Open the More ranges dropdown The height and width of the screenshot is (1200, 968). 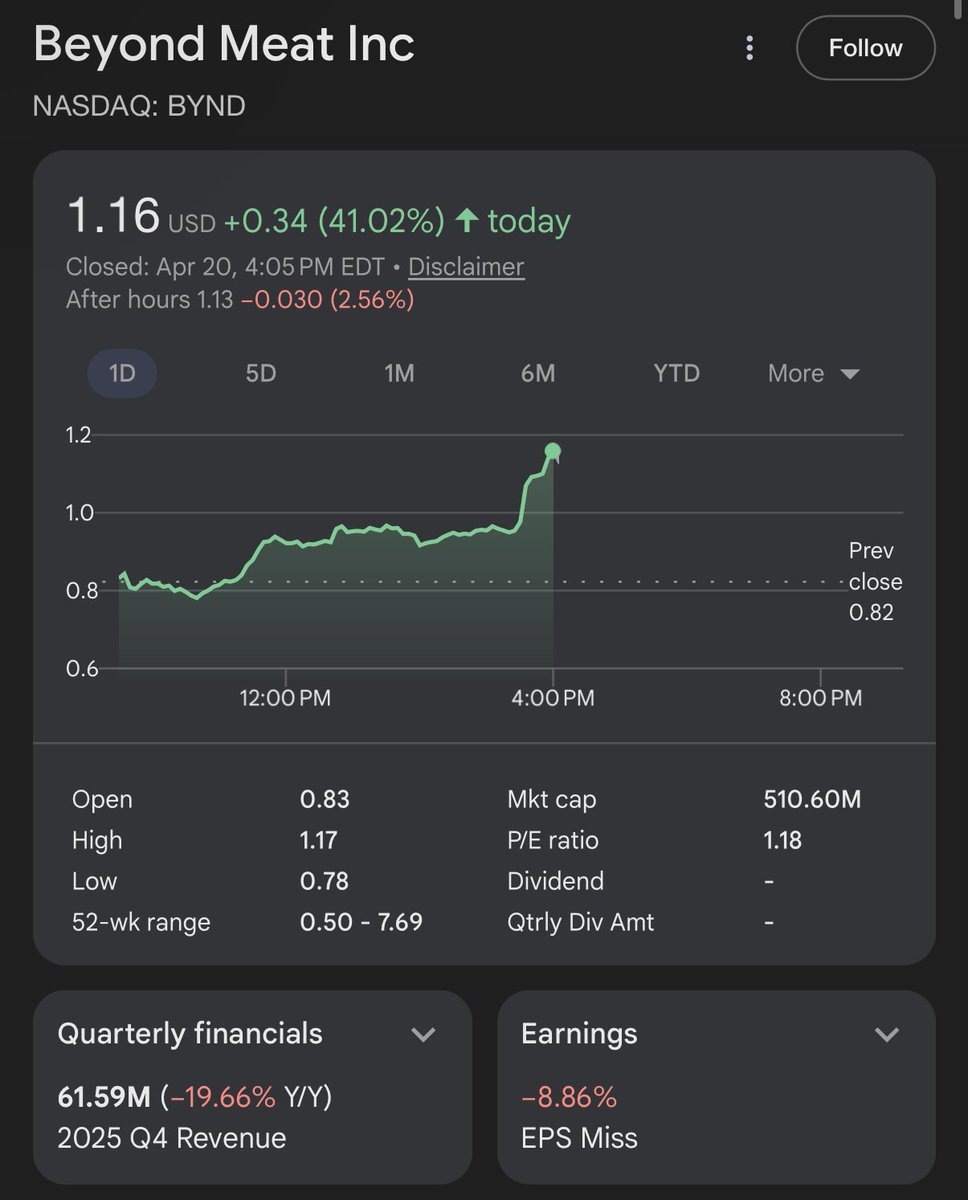click(814, 374)
